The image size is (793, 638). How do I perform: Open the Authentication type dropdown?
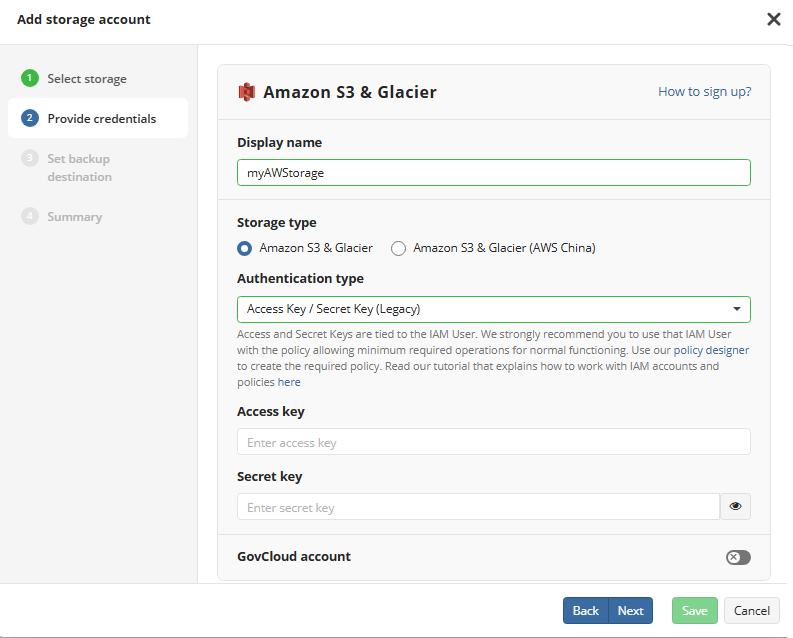[x=494, y=309]
